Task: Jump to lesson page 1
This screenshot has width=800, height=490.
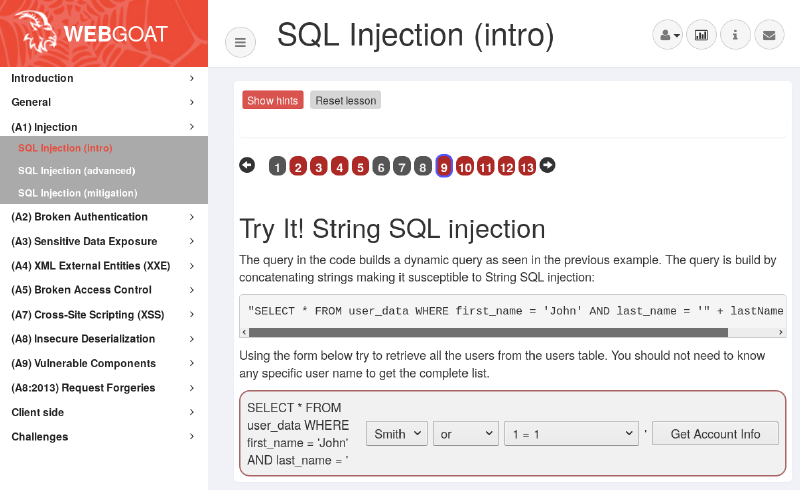Action: click(277, 167)
